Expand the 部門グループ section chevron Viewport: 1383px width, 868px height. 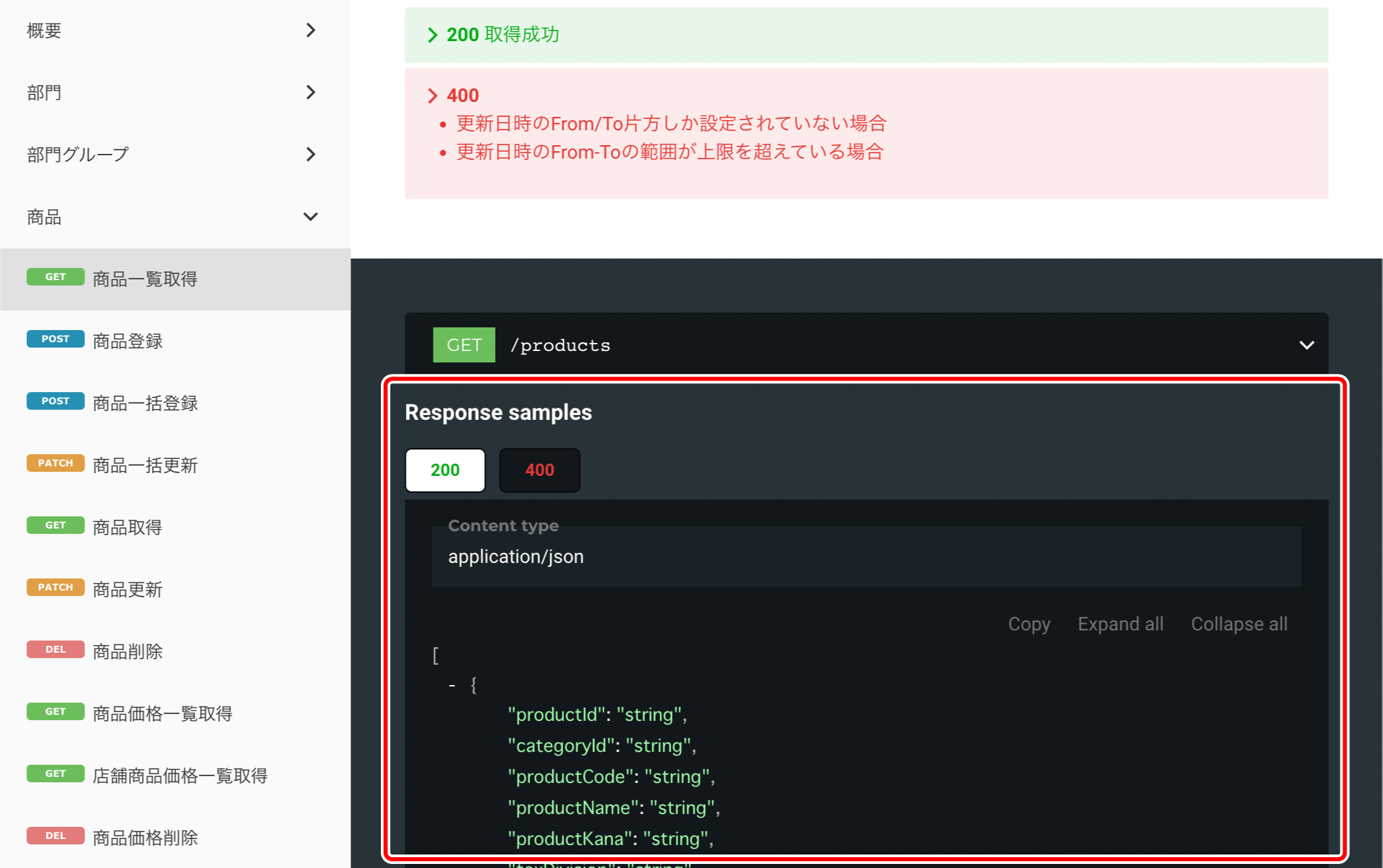click(x=311, y=154)
